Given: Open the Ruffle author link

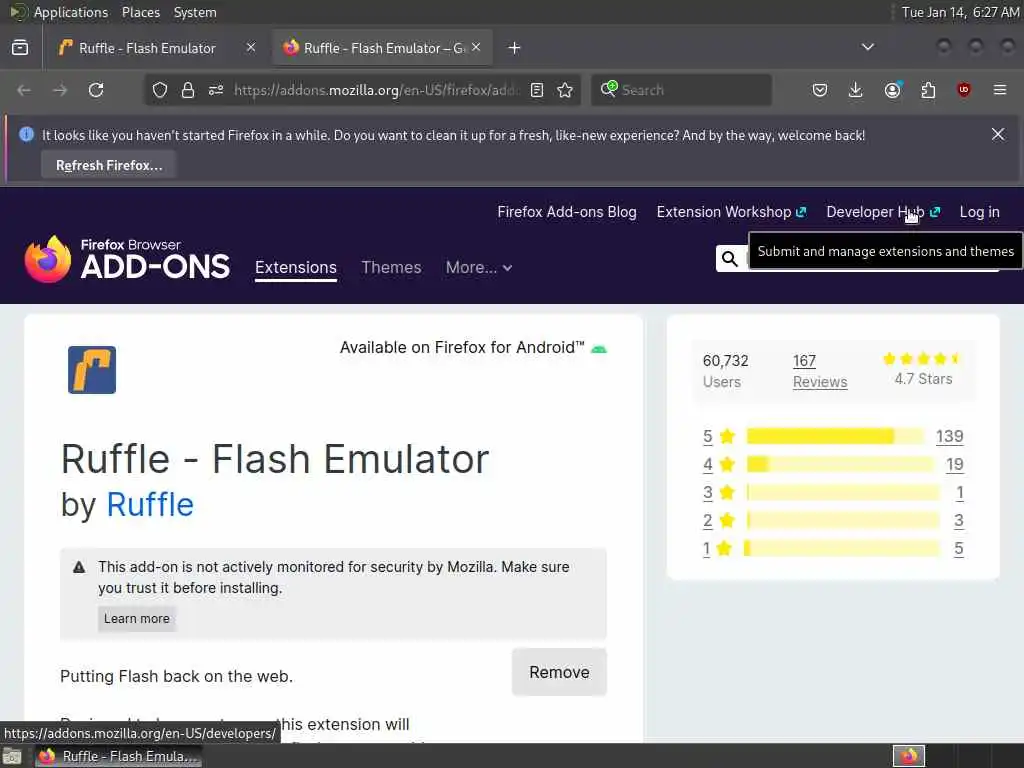Looking at the screenshot, I should pyautogui.click(x=150, y=505).
